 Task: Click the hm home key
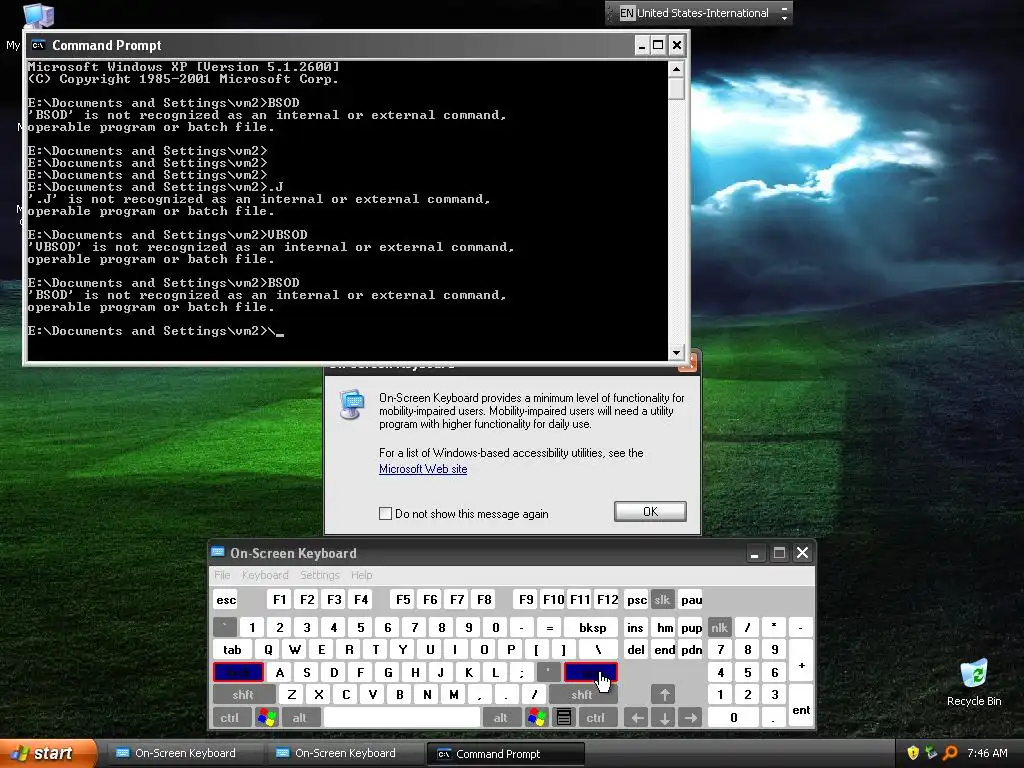[665, 628]
